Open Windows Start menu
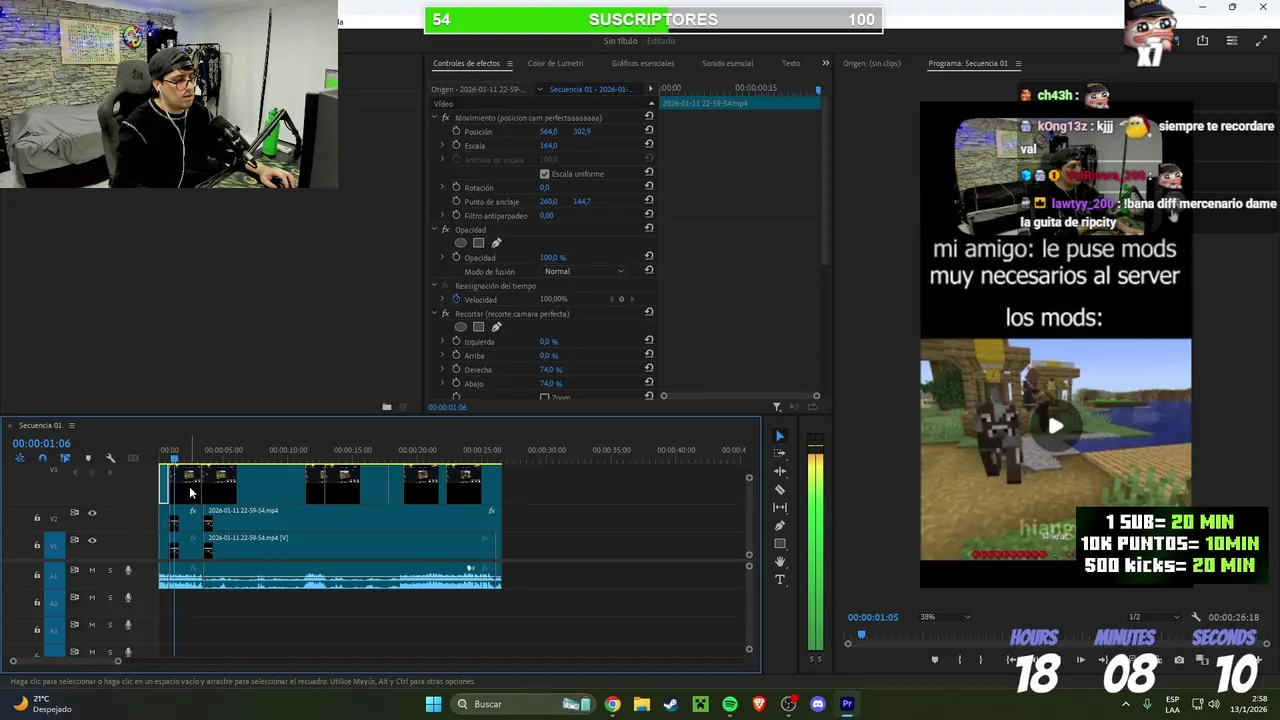The image size is (1280, 720). pyautogui.click(x=433, y=704)
